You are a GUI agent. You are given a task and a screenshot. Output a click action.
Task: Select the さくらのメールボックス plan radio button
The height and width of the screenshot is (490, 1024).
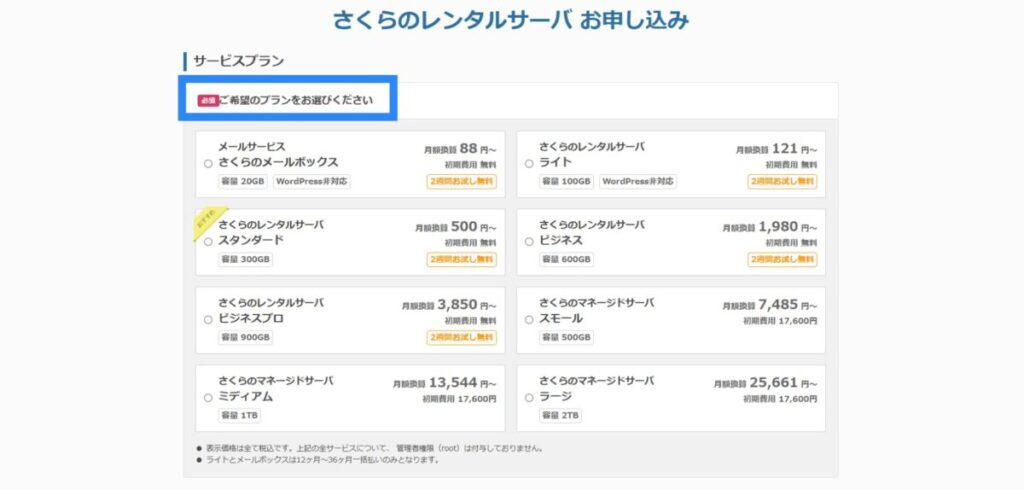coord(208,163)
